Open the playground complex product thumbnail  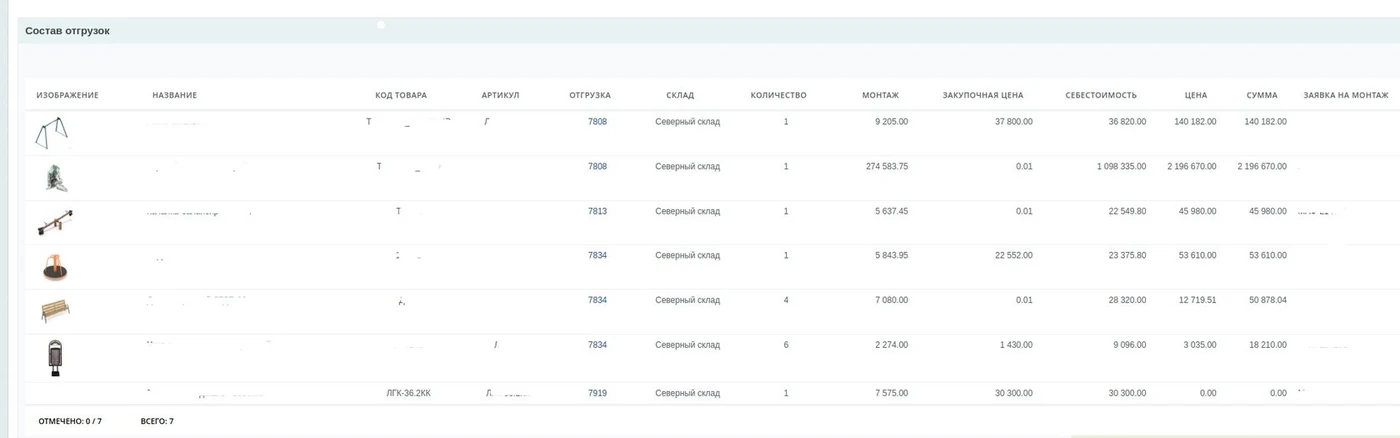point(56,178)
